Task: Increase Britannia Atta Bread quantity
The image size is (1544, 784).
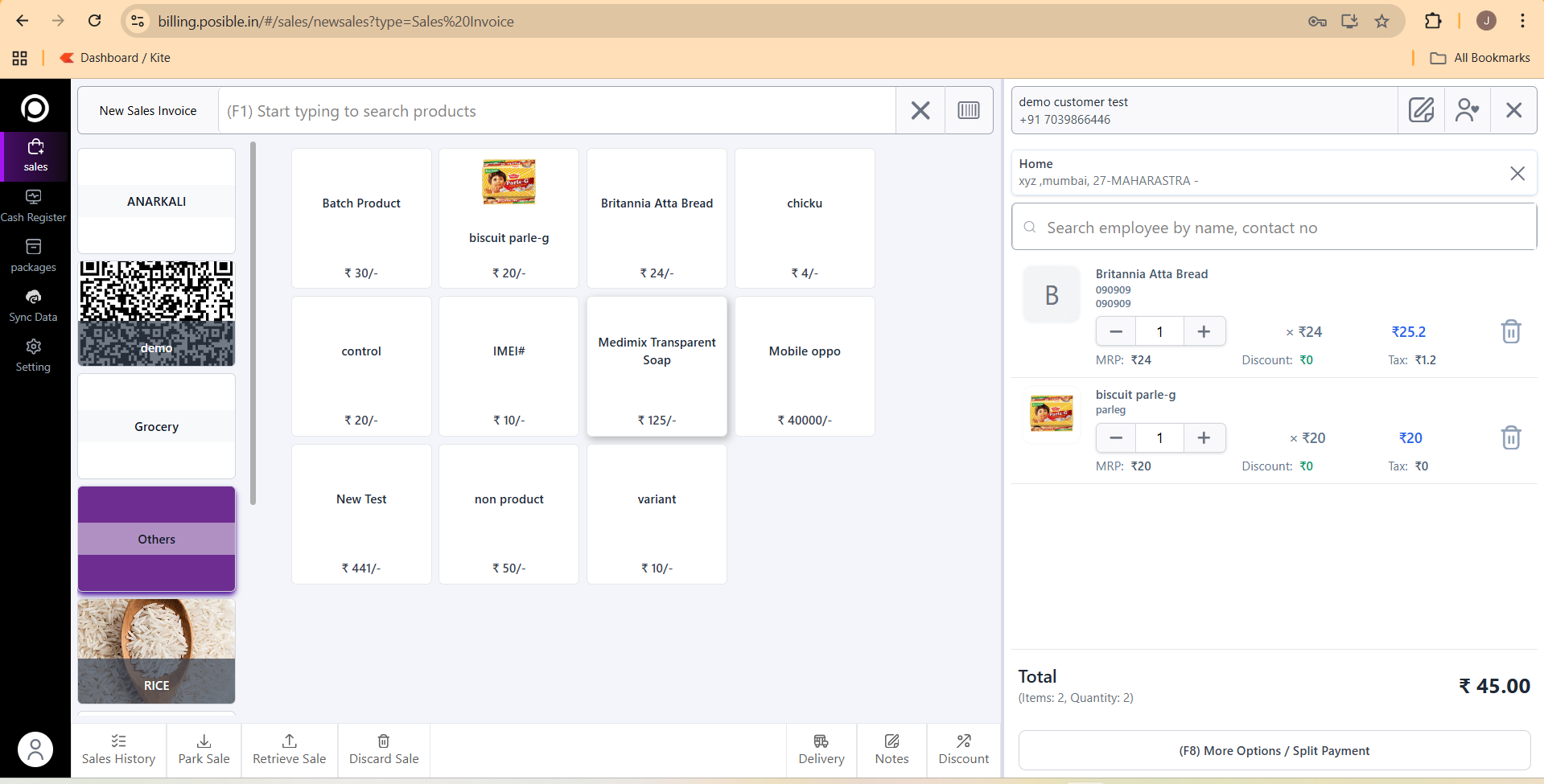Action: coord(1204,331)
